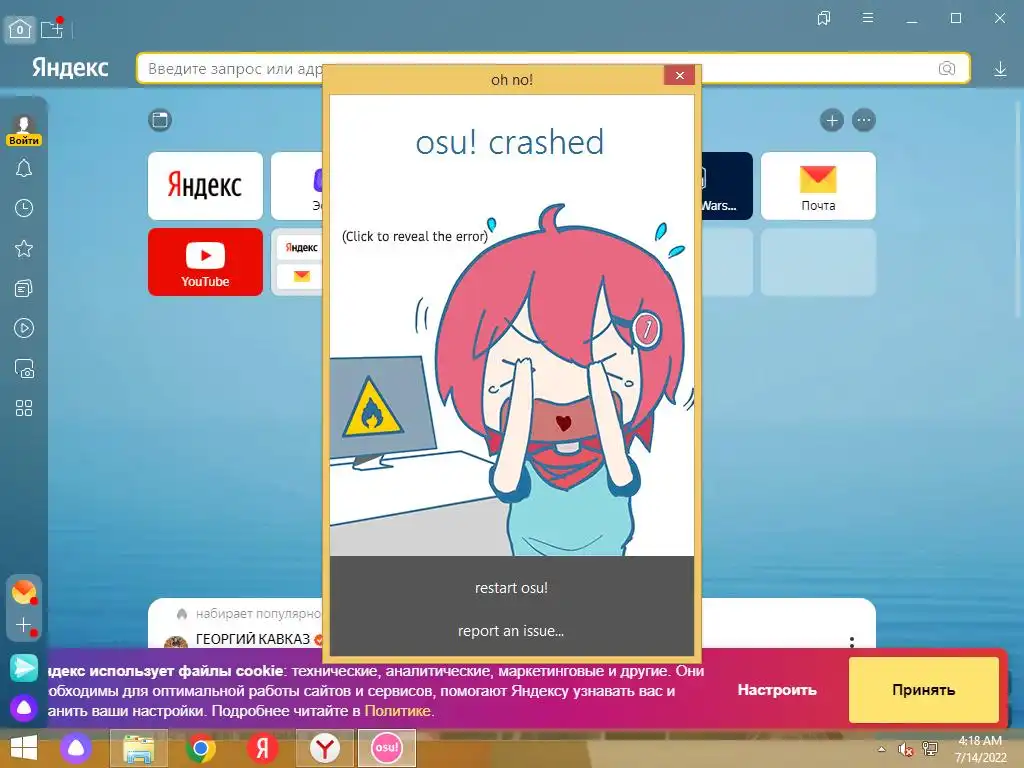Launch Alice from the Windows taskbar
This screenshot has width=1024, height=768.
pos(76,748)
